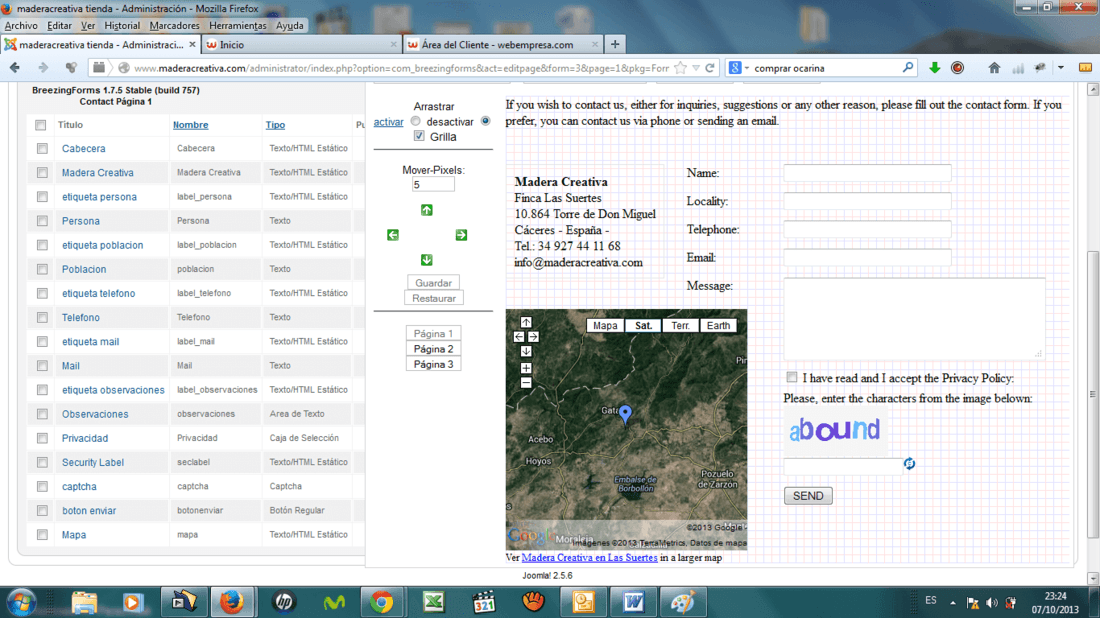Go to Página 3
The height and width of the screenshot is (618, 1100).
pos(434,364)
